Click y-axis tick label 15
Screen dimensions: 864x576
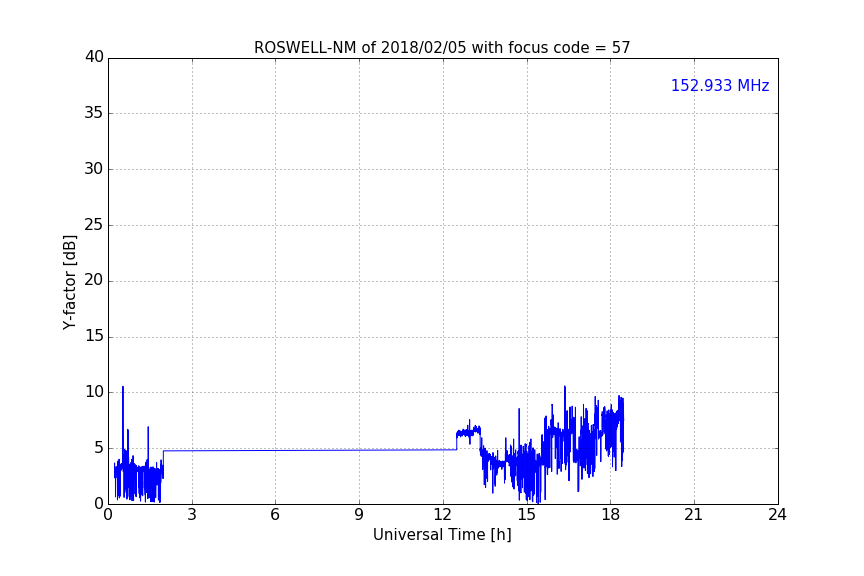(x=94, y=336)
